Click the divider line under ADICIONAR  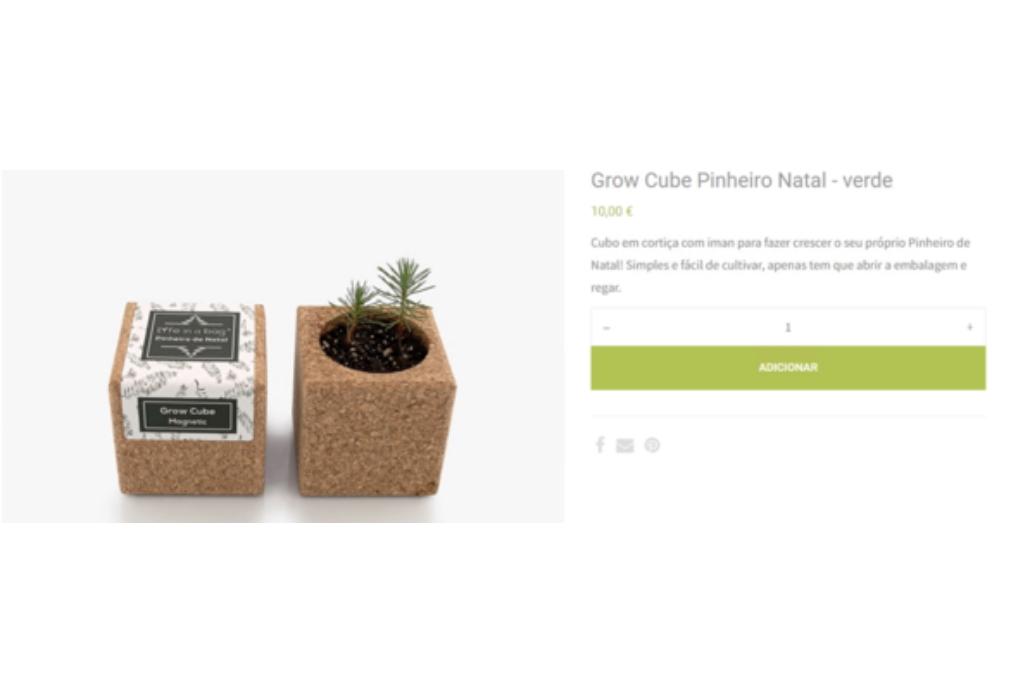[788, 415]
